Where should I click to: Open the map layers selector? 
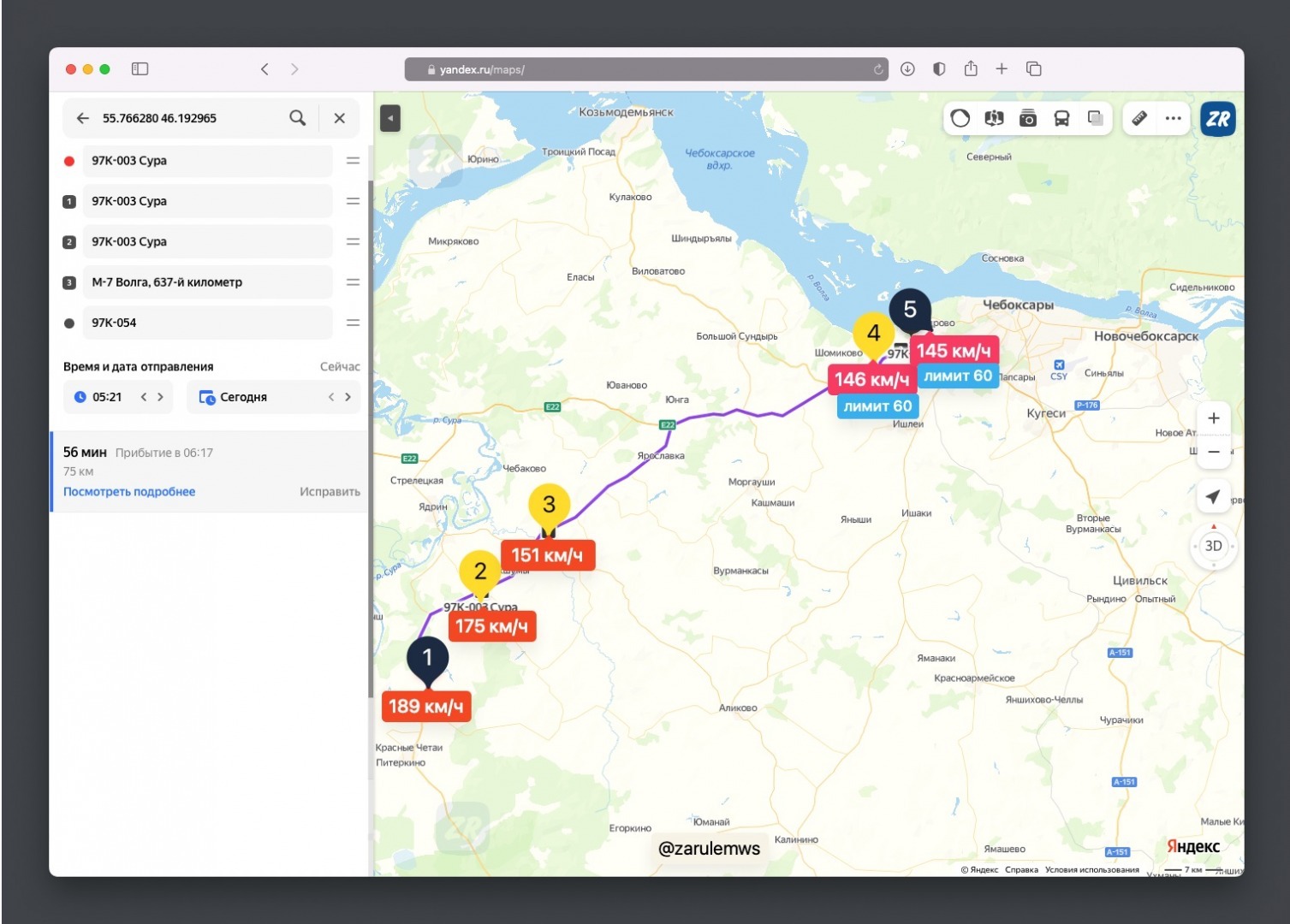tap(1095, 119)
